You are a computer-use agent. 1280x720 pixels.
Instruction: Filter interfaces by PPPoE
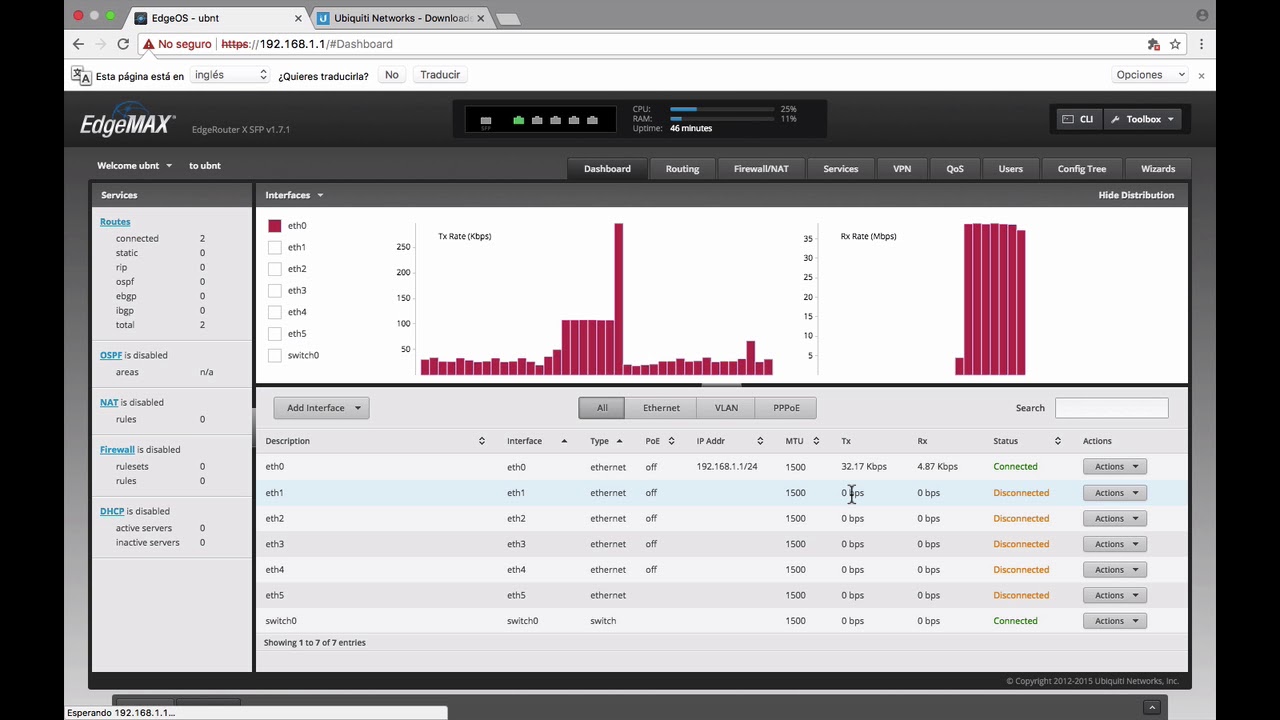coord(786,408)
